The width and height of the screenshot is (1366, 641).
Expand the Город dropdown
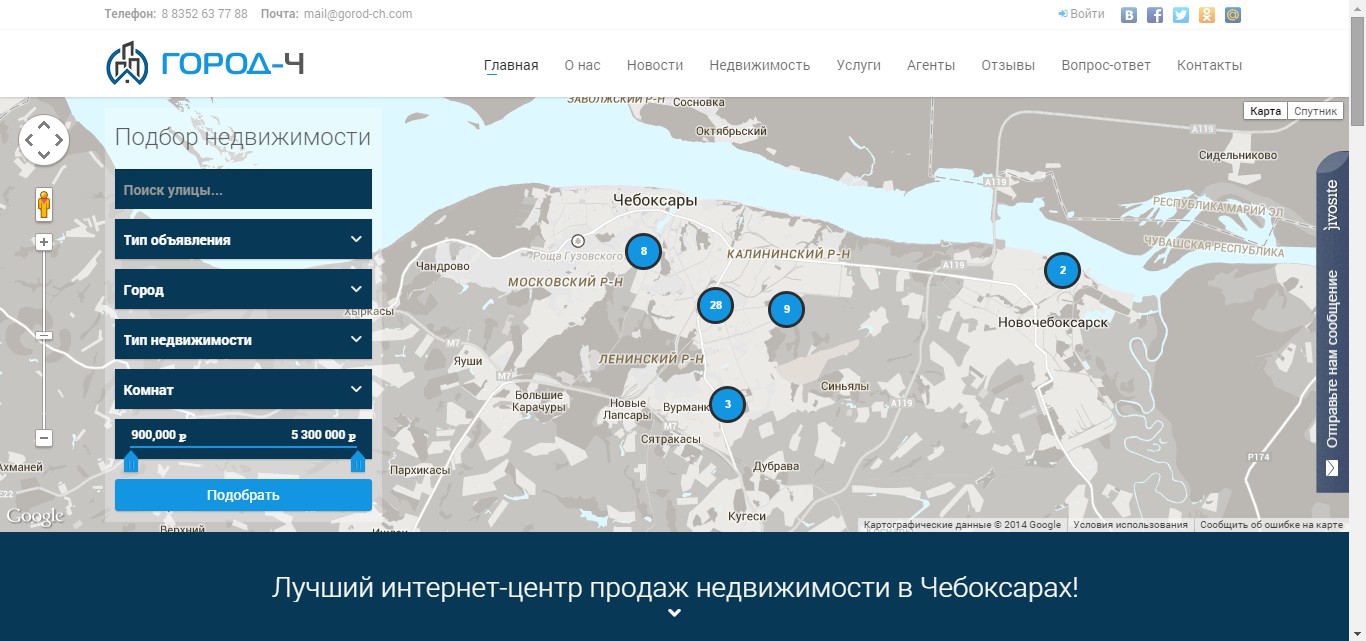click(x=243, y=289)
